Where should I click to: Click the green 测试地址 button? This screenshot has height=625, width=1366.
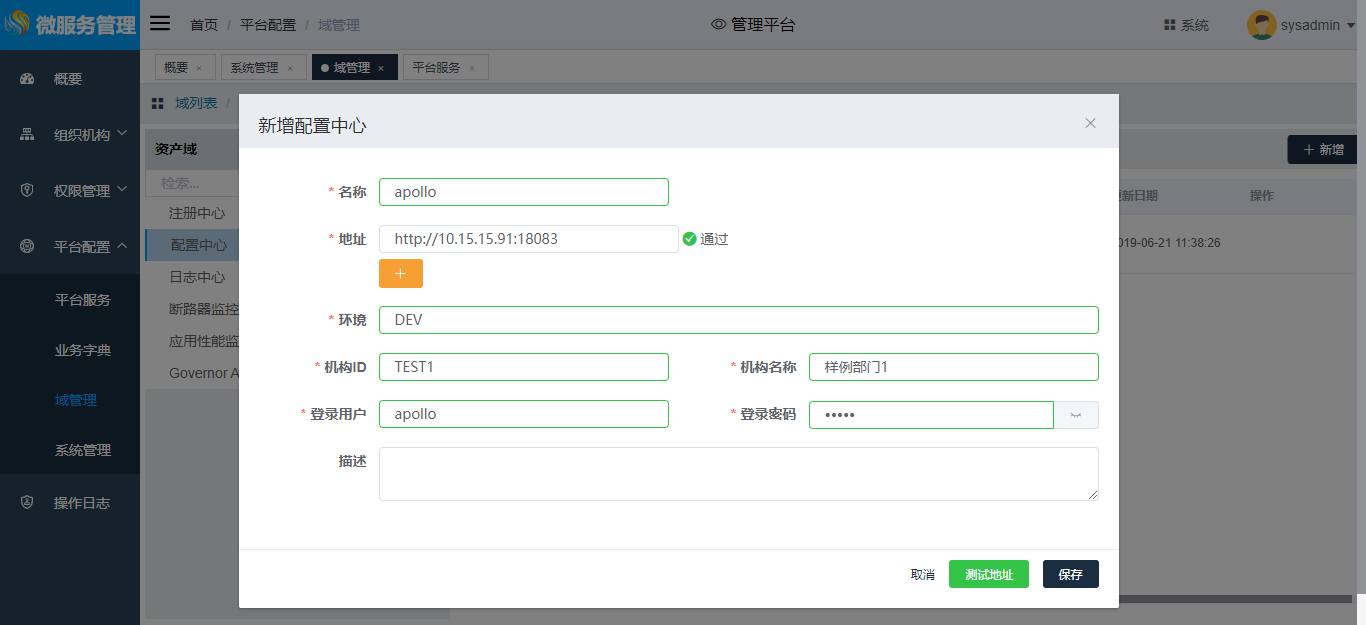coord(988,574)
